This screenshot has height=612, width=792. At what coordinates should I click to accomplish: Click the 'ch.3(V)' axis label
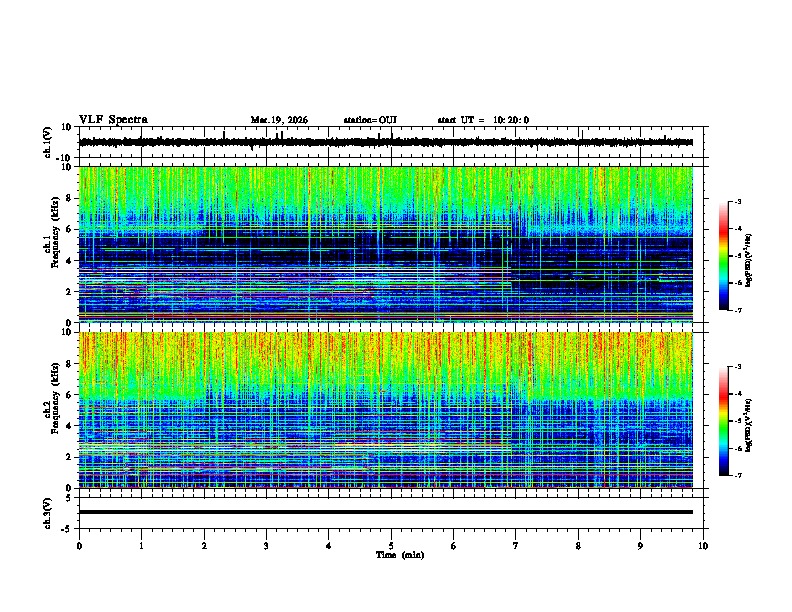coord(48,513)
